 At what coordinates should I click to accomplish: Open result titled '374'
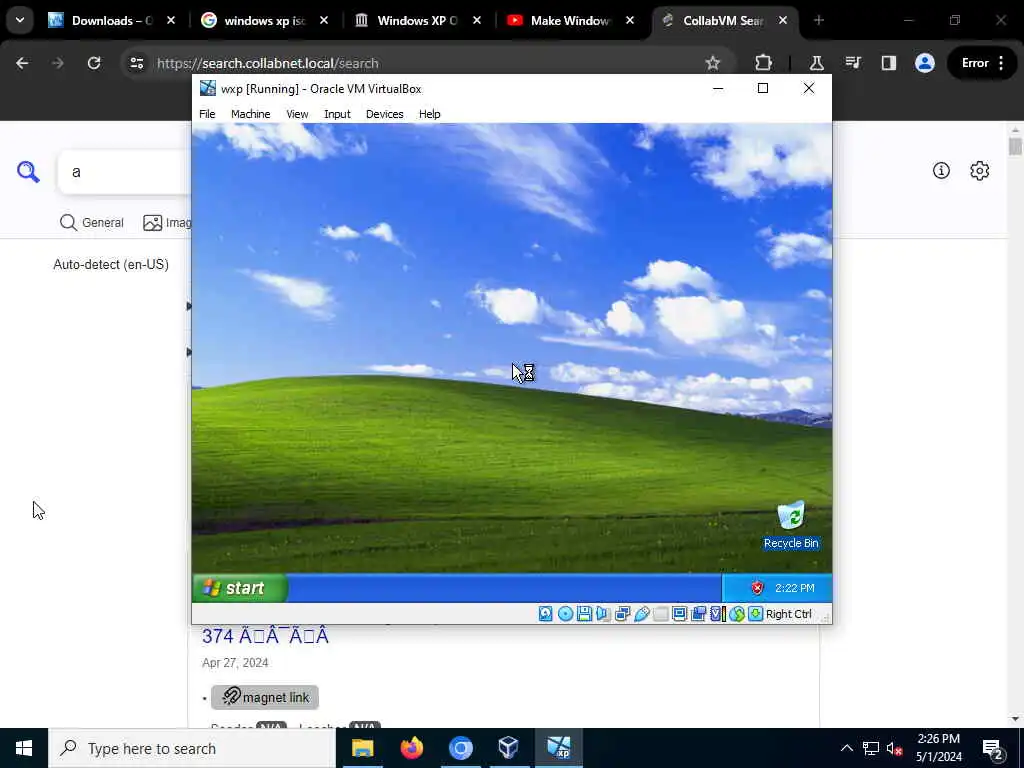[265, 636]
